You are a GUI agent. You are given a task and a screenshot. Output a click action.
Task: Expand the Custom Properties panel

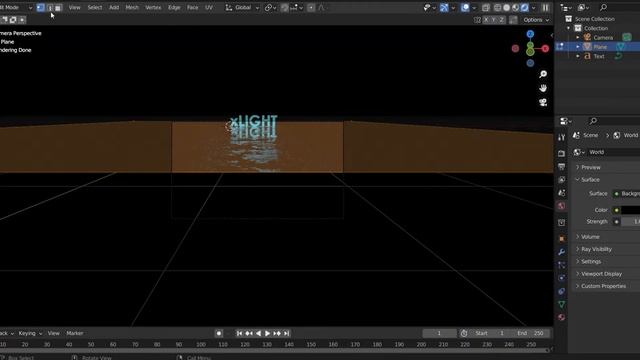(603, 286)
